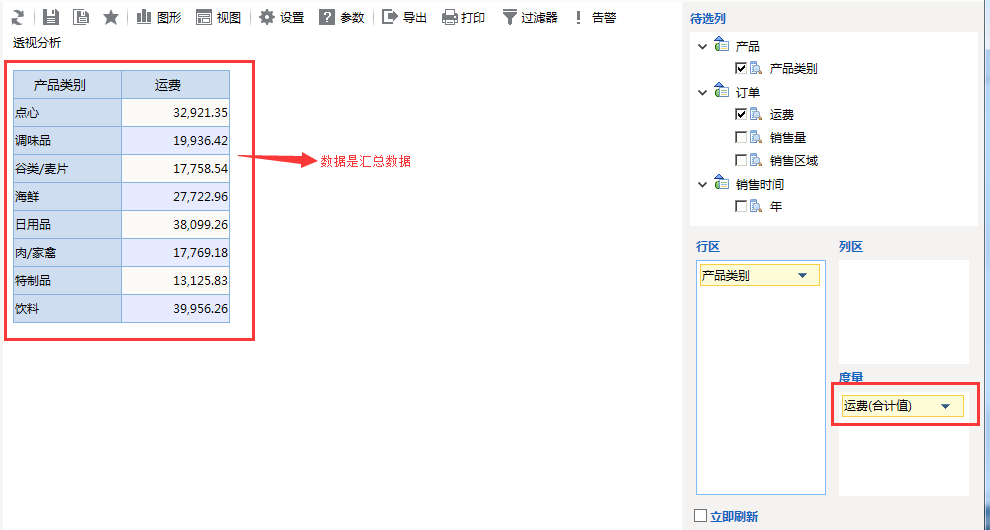Screen dimensions: 990x530
Task: Open the 过滤器 filter
Action: (530, 17)
